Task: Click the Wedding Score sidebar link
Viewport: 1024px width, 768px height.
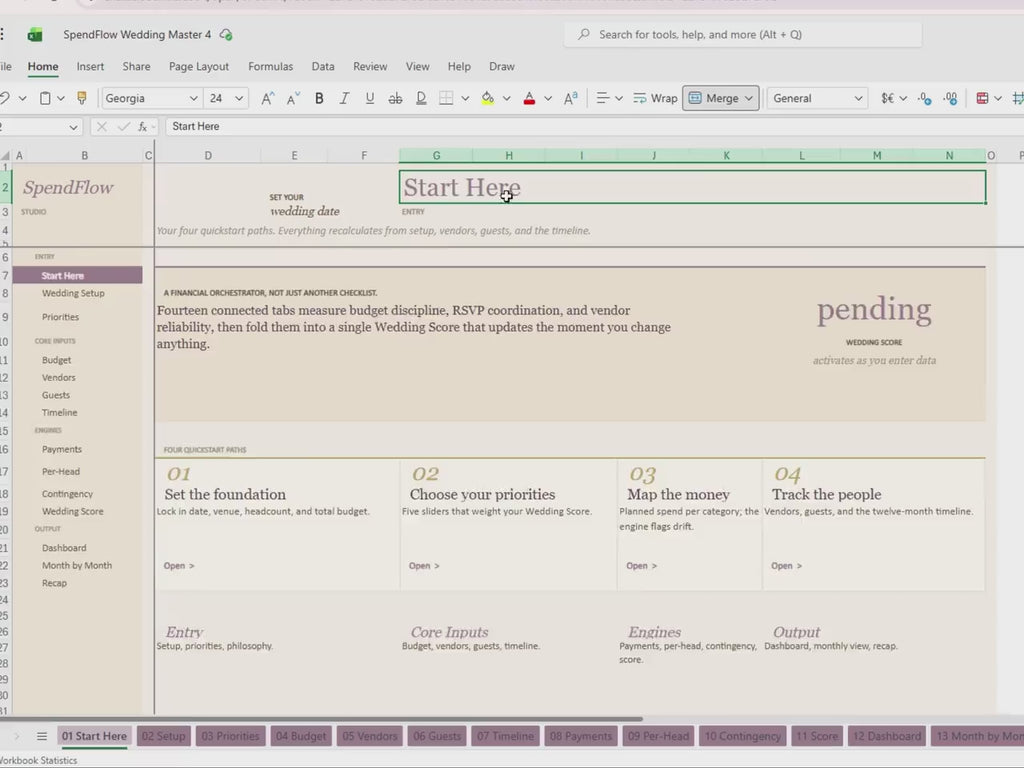Action: pos(72,511)
